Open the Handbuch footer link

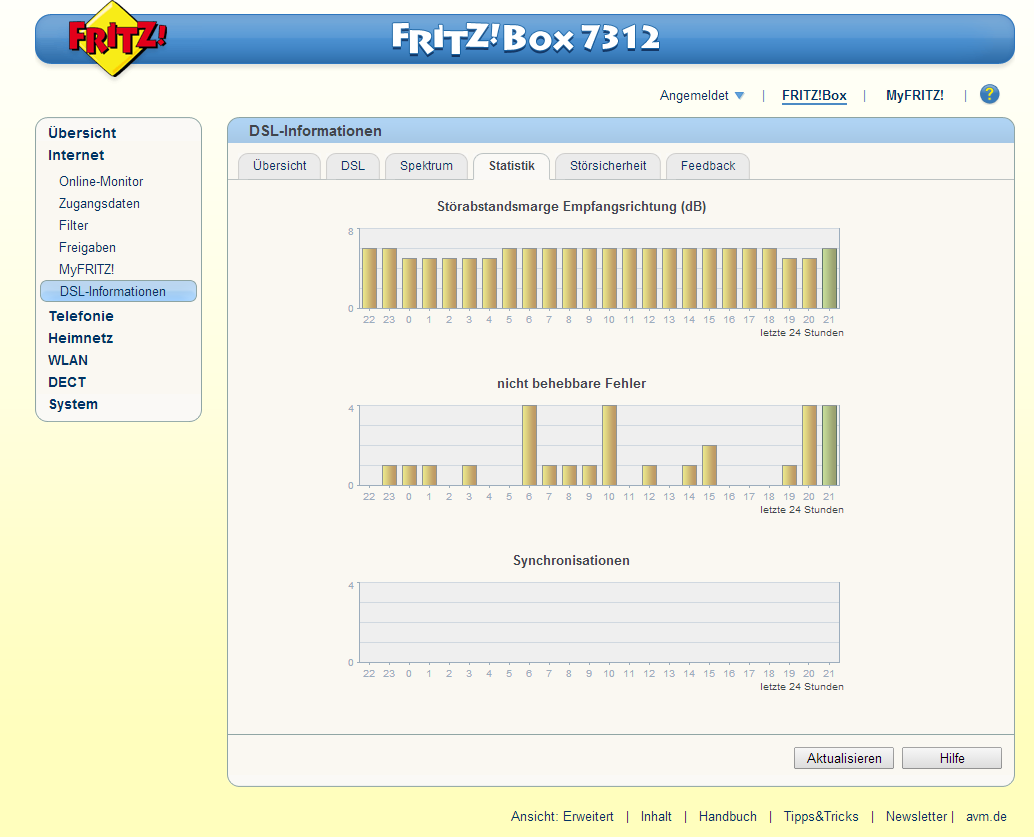727,817
